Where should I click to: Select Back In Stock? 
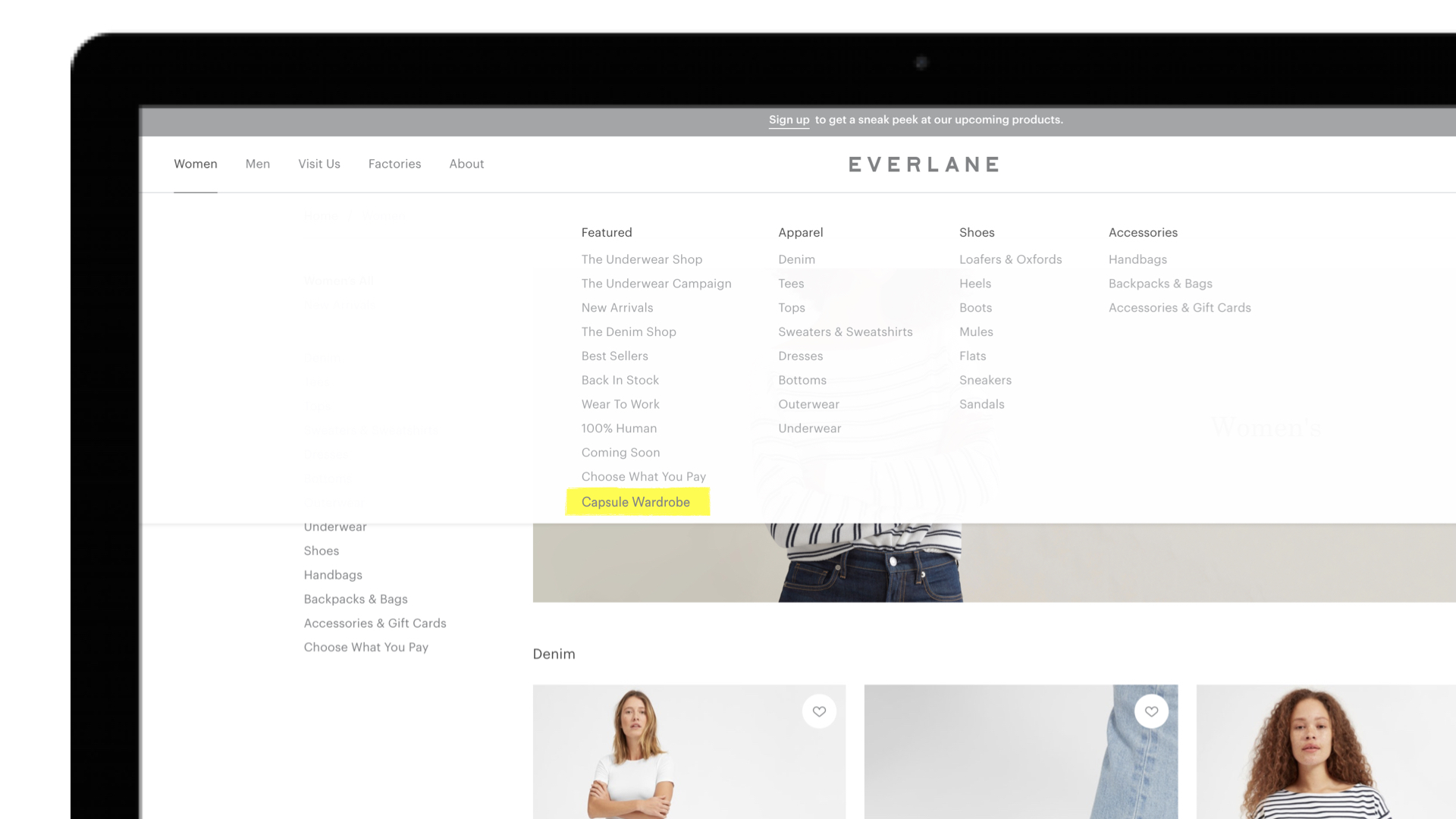(x=620, y=380)
